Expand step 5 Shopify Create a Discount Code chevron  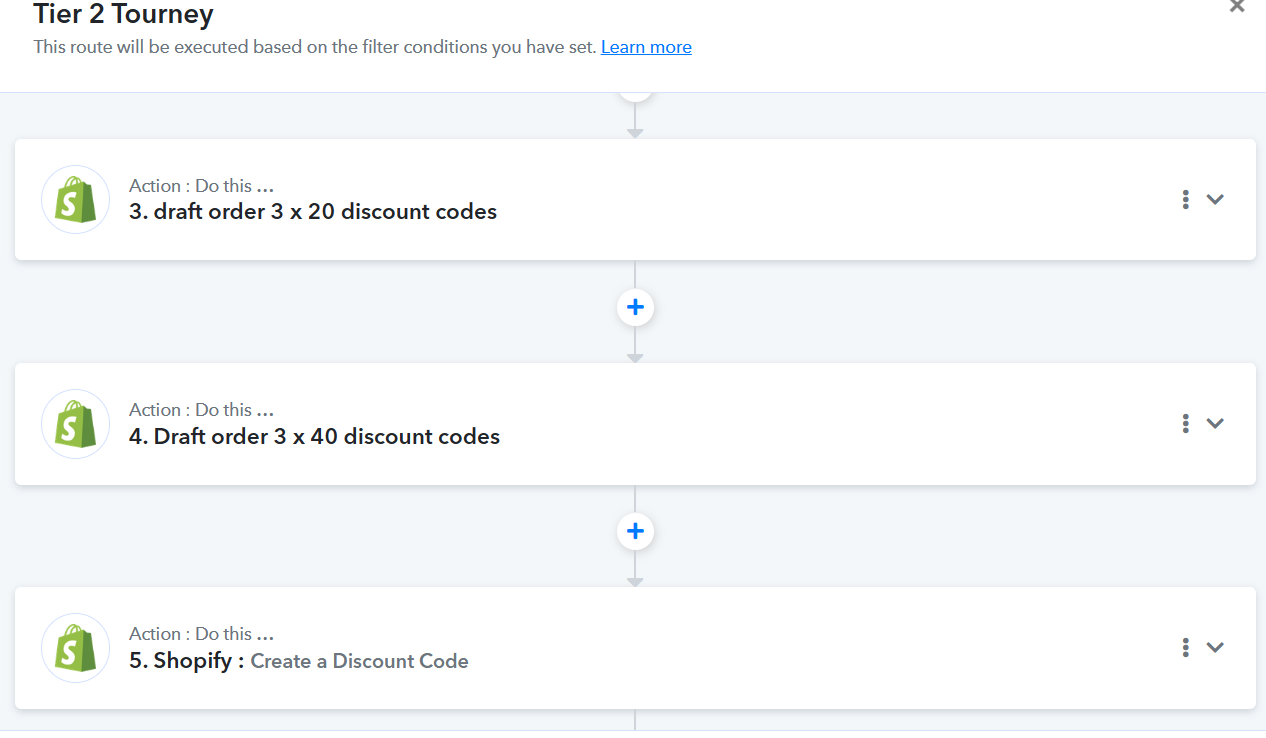point(1215,647)
